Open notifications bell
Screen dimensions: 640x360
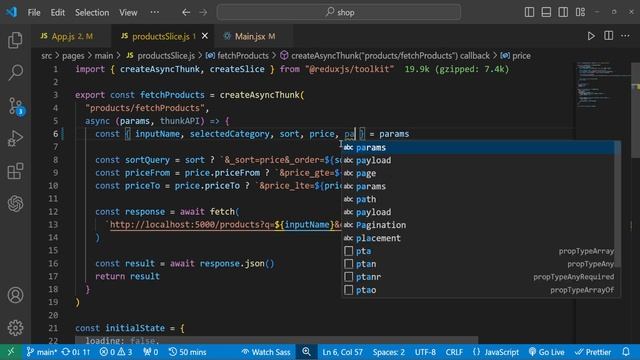(626, 352)
